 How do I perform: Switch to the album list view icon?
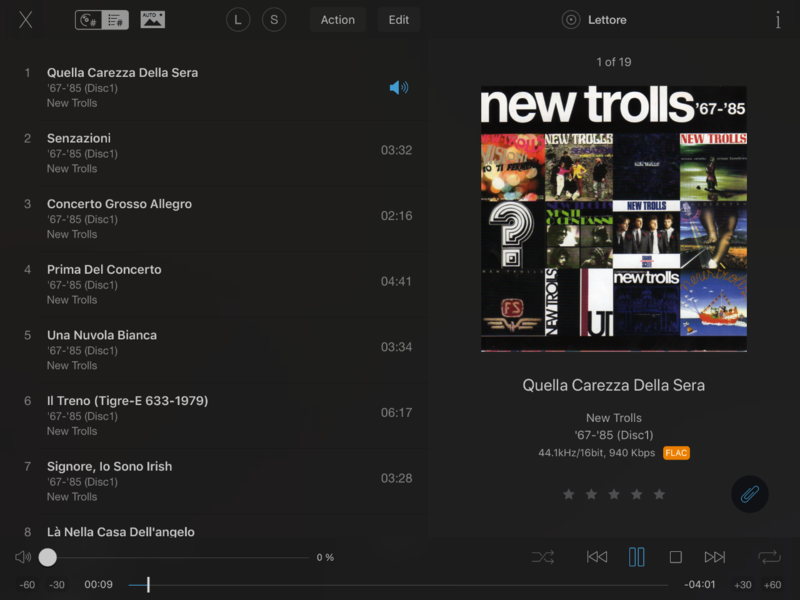point(89,20)
